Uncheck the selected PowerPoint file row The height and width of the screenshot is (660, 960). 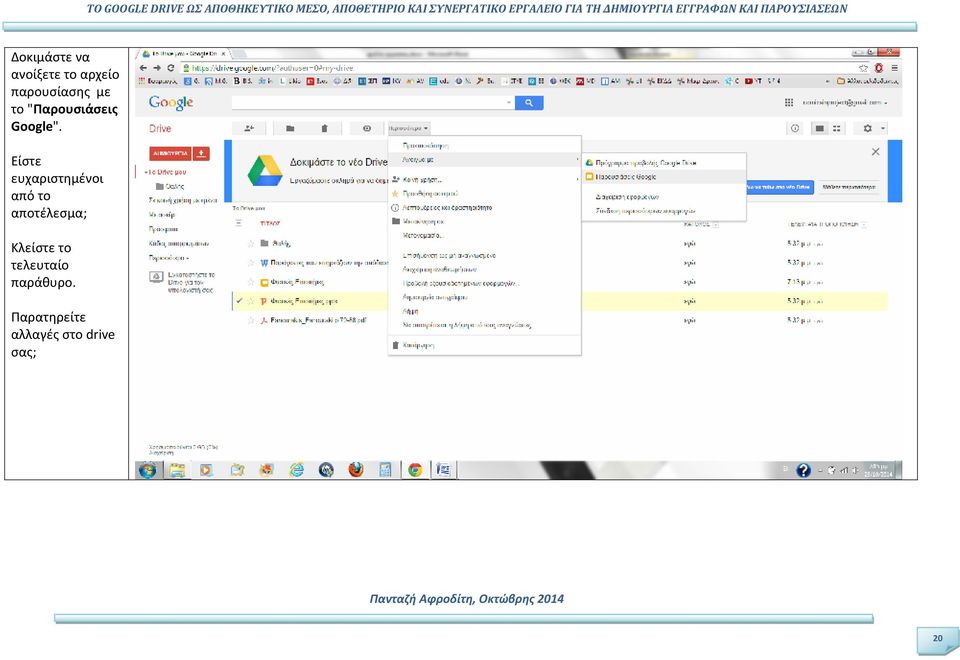pyautogui.click(x=239, y=301)
